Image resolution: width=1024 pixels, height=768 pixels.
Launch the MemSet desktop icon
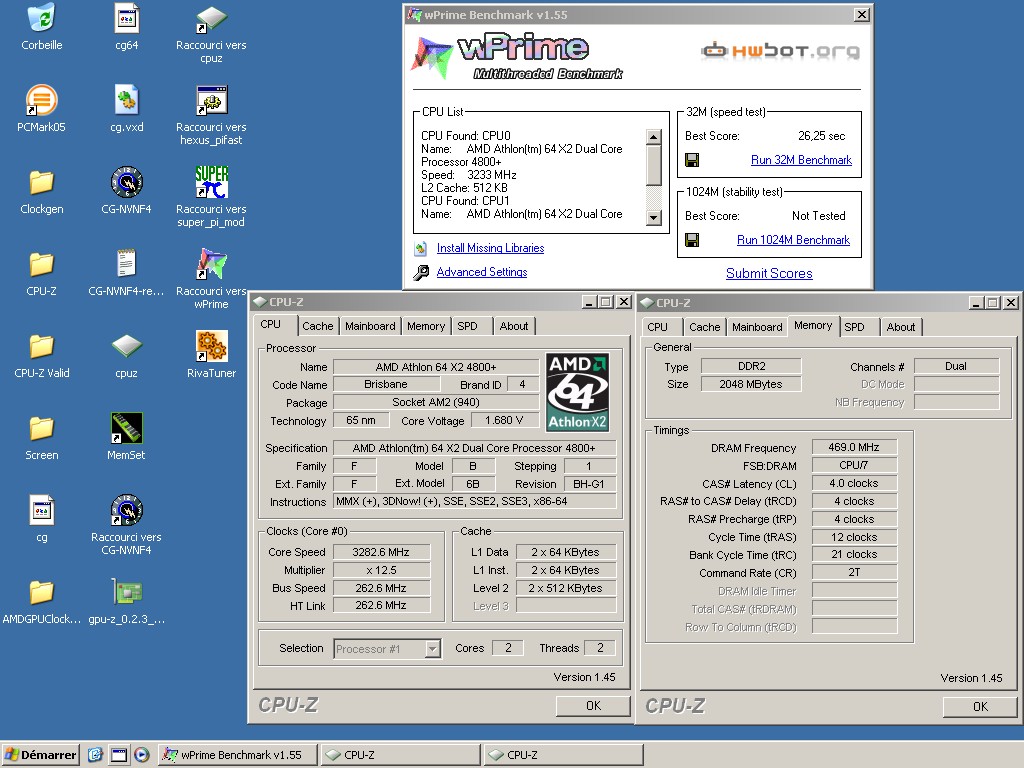click(126, 429)
